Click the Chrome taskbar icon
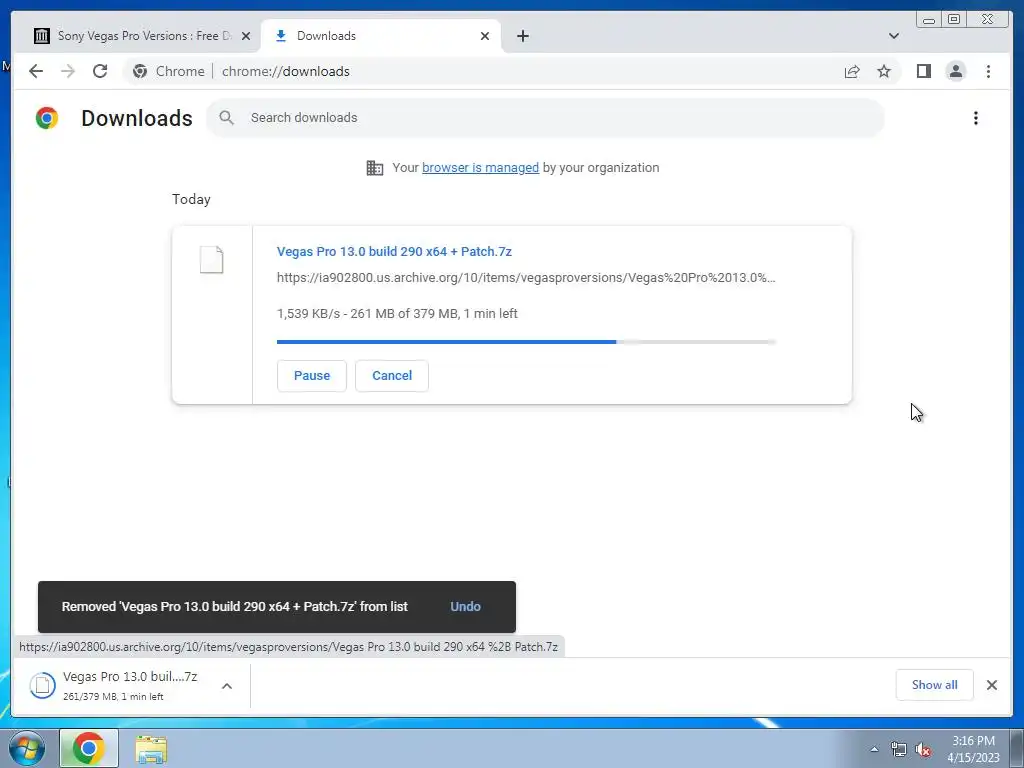 [x=89, y=748]
